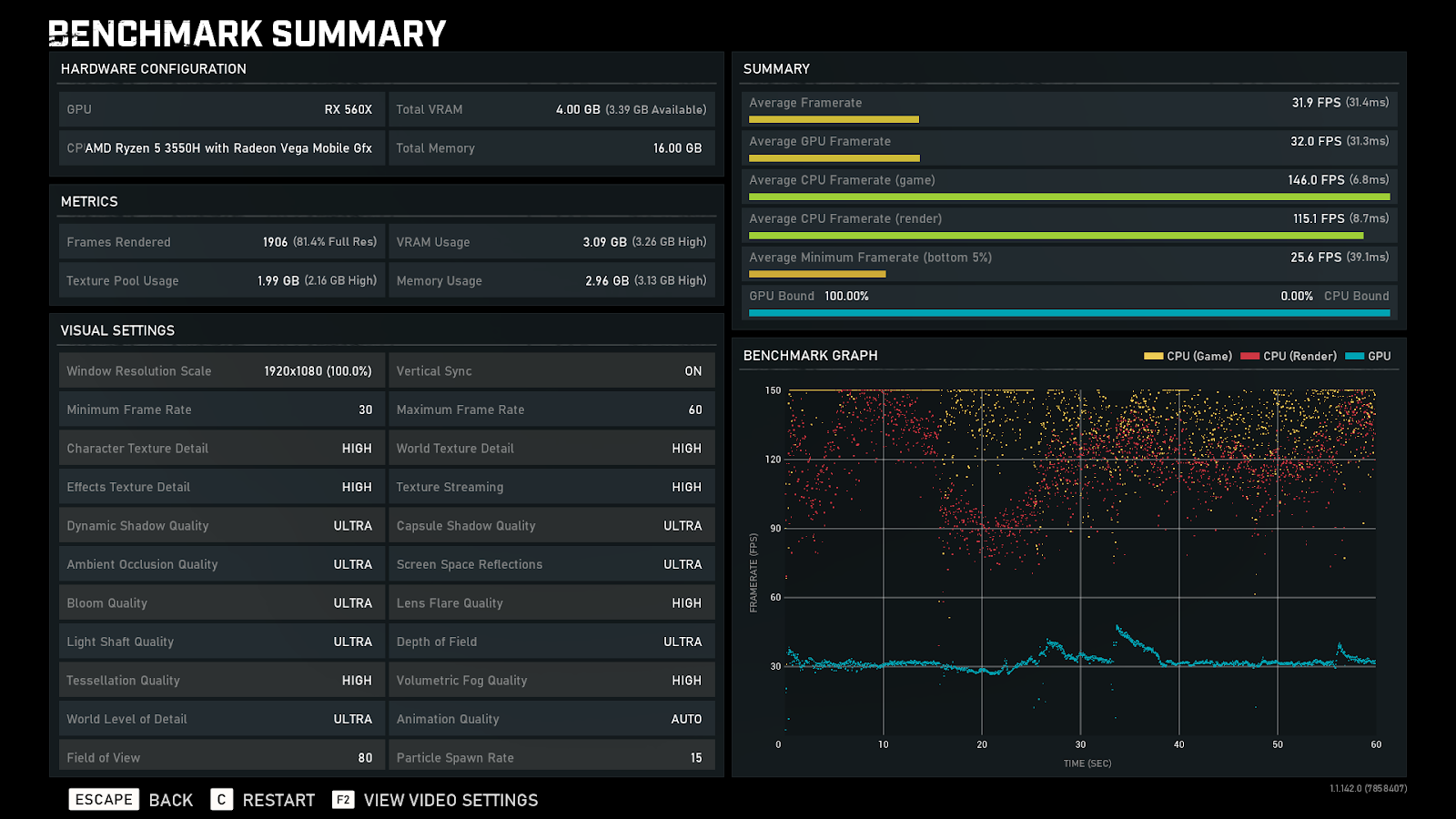The image size is (1456, 819).
Task: Click the ESCAPE key icon
Action: pos(104,799)
